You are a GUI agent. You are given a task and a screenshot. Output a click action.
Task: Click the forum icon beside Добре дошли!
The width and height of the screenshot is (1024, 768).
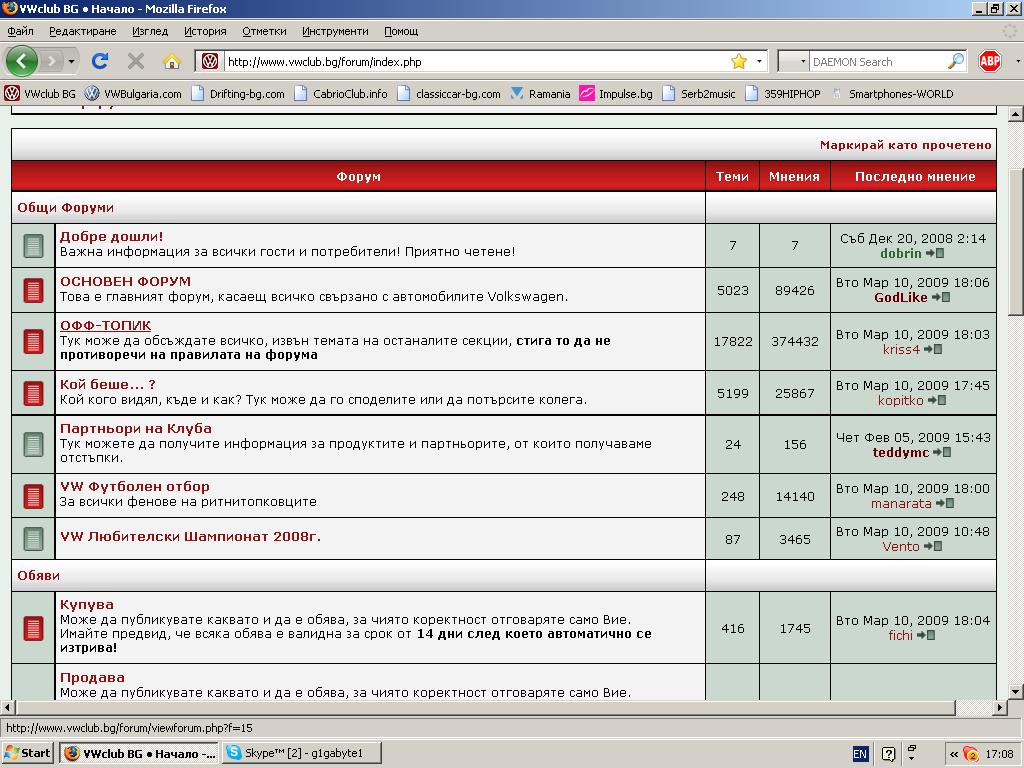[33, 245]
